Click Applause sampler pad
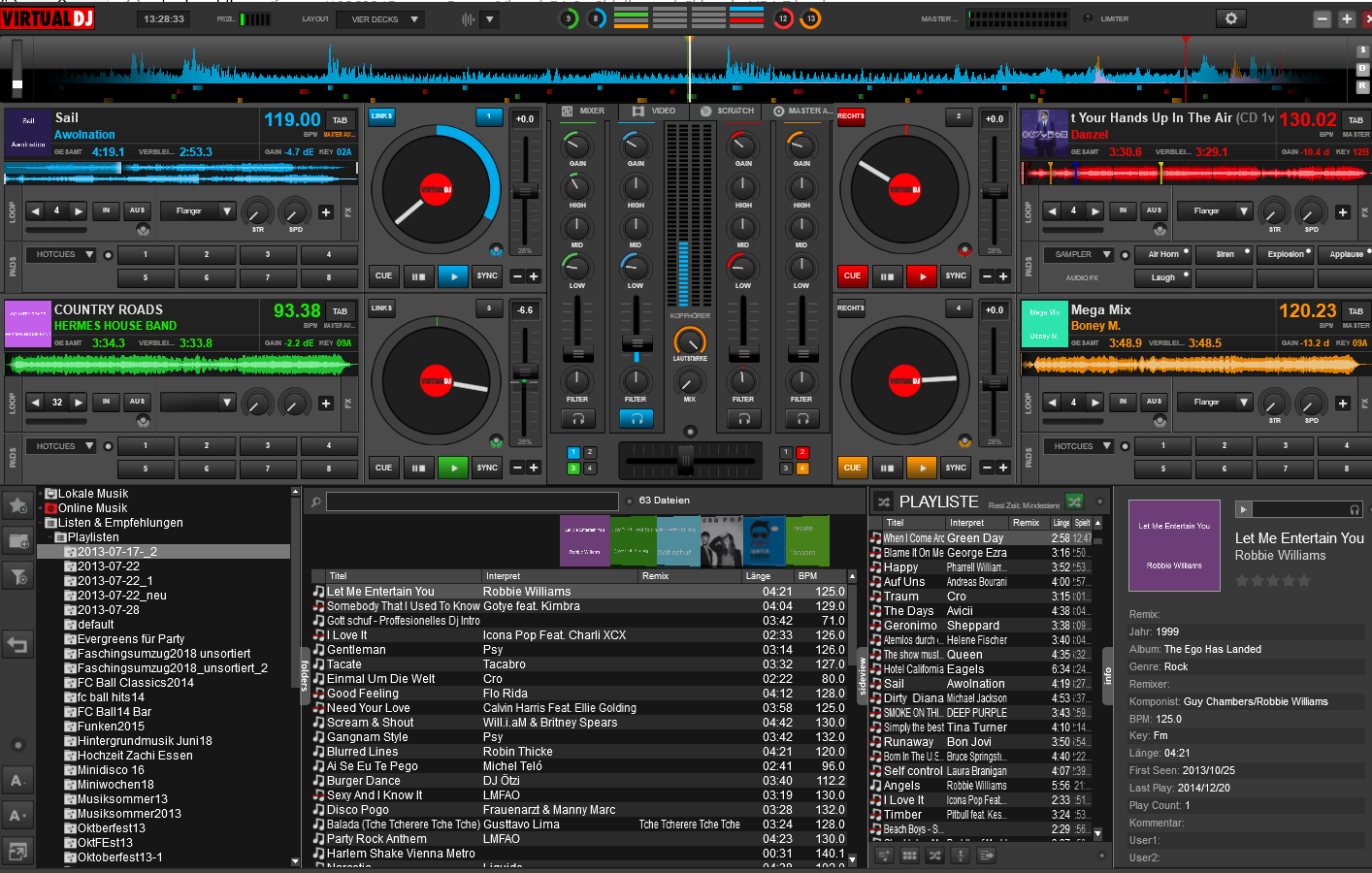The height and width of the screenshot is (873, 1372). (1347, 254)
